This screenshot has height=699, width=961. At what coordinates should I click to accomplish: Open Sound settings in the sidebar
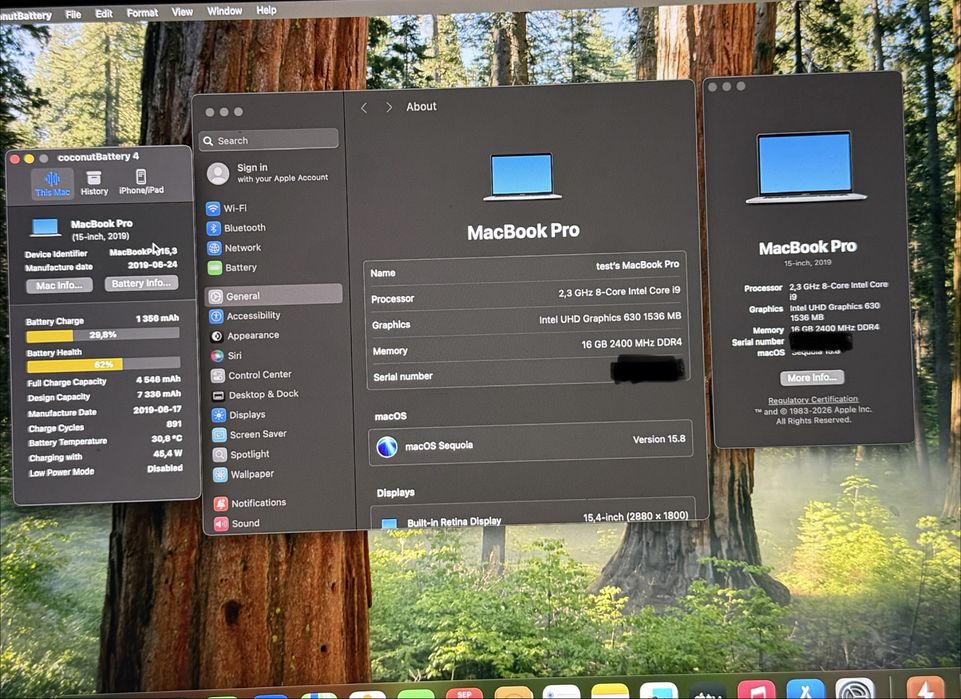[237, 523]
